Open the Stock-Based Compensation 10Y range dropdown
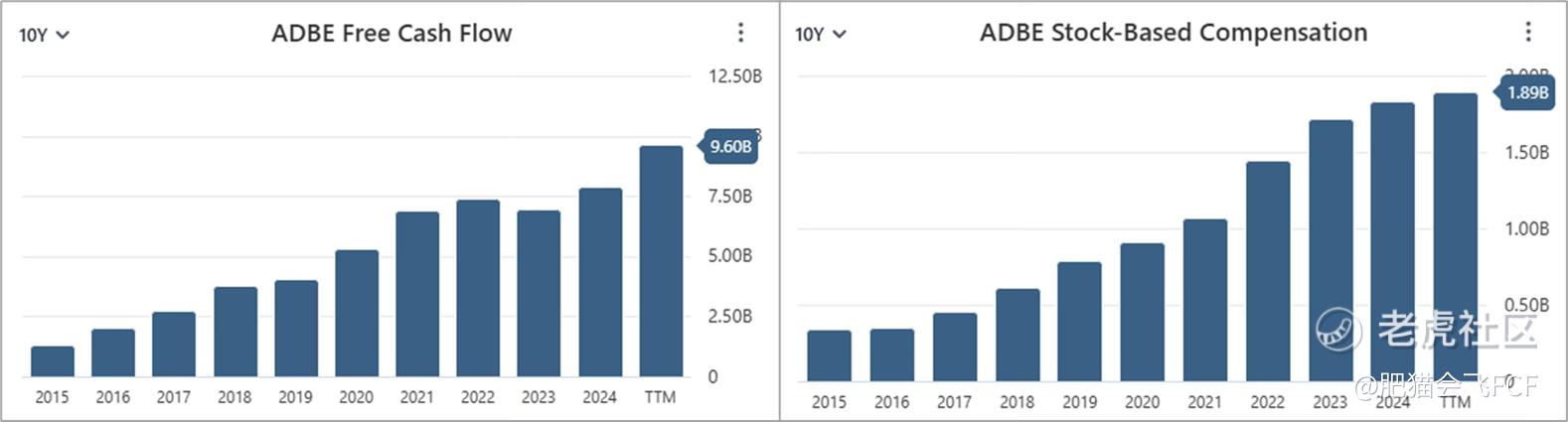Image resolution: width=1568 pixels, height=422 pixels. (820, 35)
